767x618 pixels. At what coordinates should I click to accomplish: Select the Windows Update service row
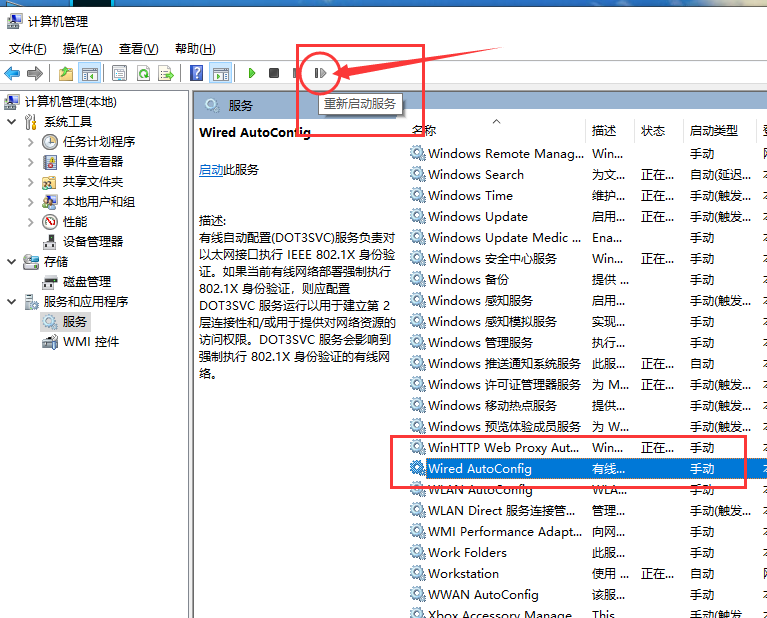(478, 217)
